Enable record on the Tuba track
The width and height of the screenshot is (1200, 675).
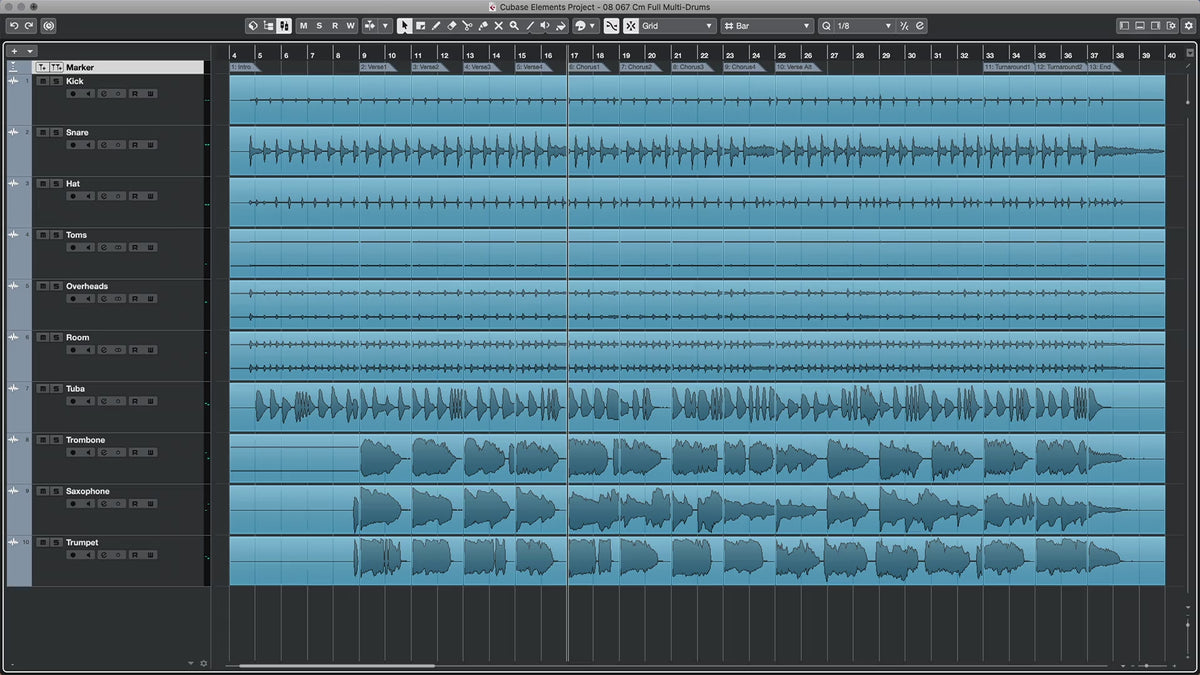click(x=72, y=400)
